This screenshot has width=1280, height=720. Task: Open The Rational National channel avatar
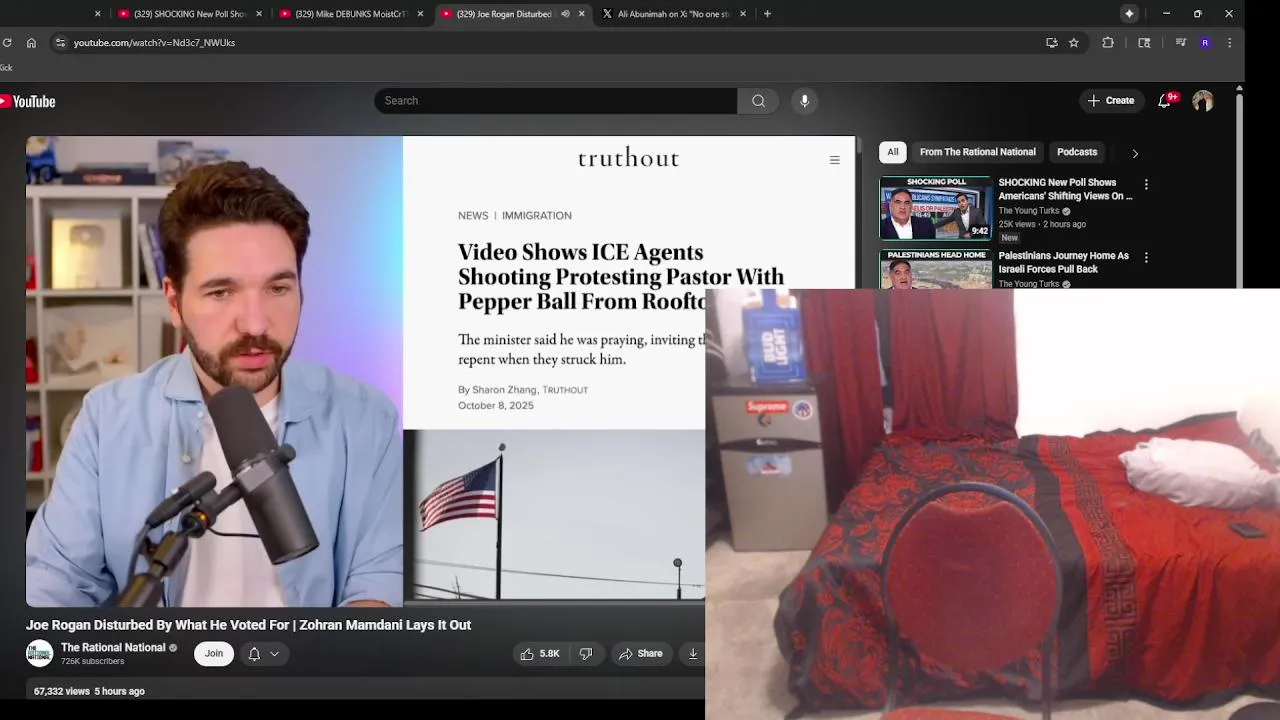[40, 653]
